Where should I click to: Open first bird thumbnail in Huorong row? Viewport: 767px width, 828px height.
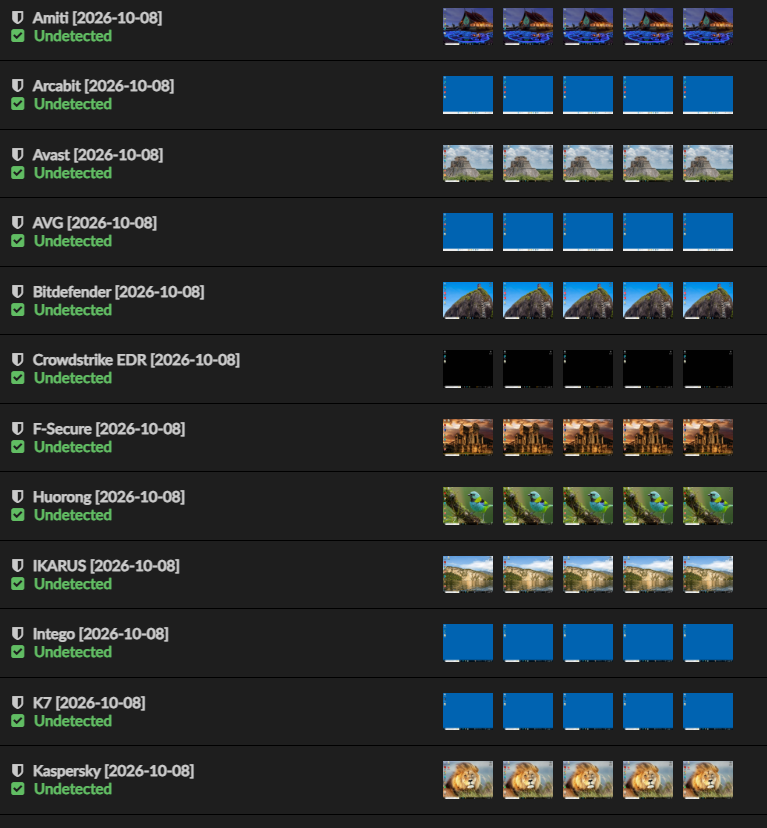pyautogui.click(x=468, y=506)
